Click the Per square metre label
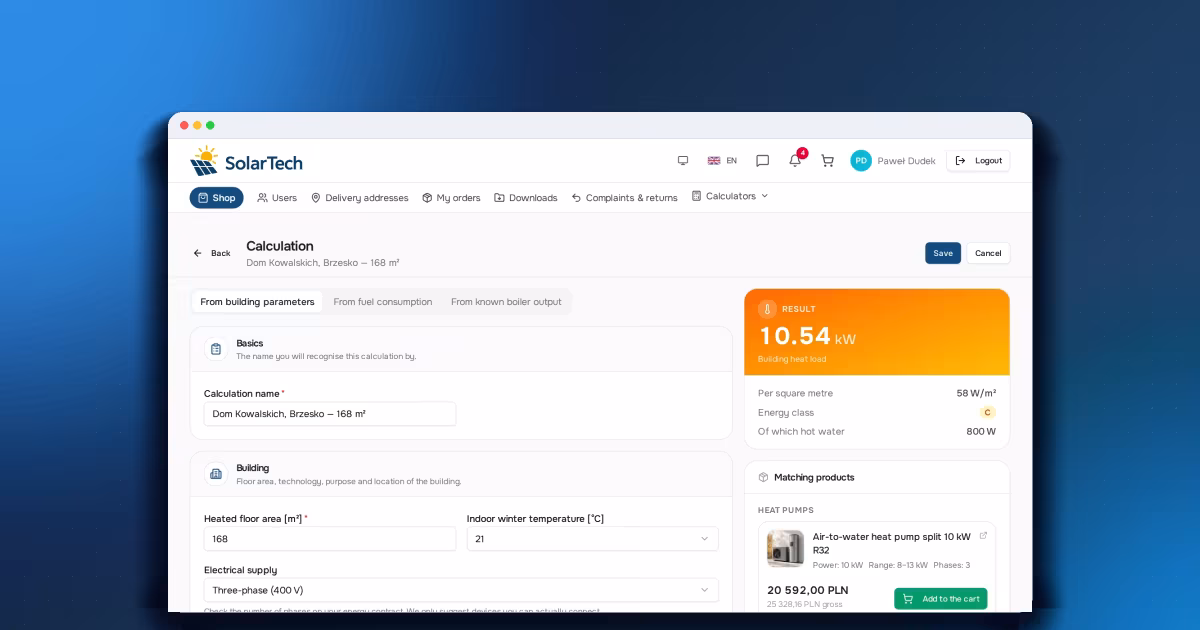This screenshot has height=630, width=1200. [795, 393]
